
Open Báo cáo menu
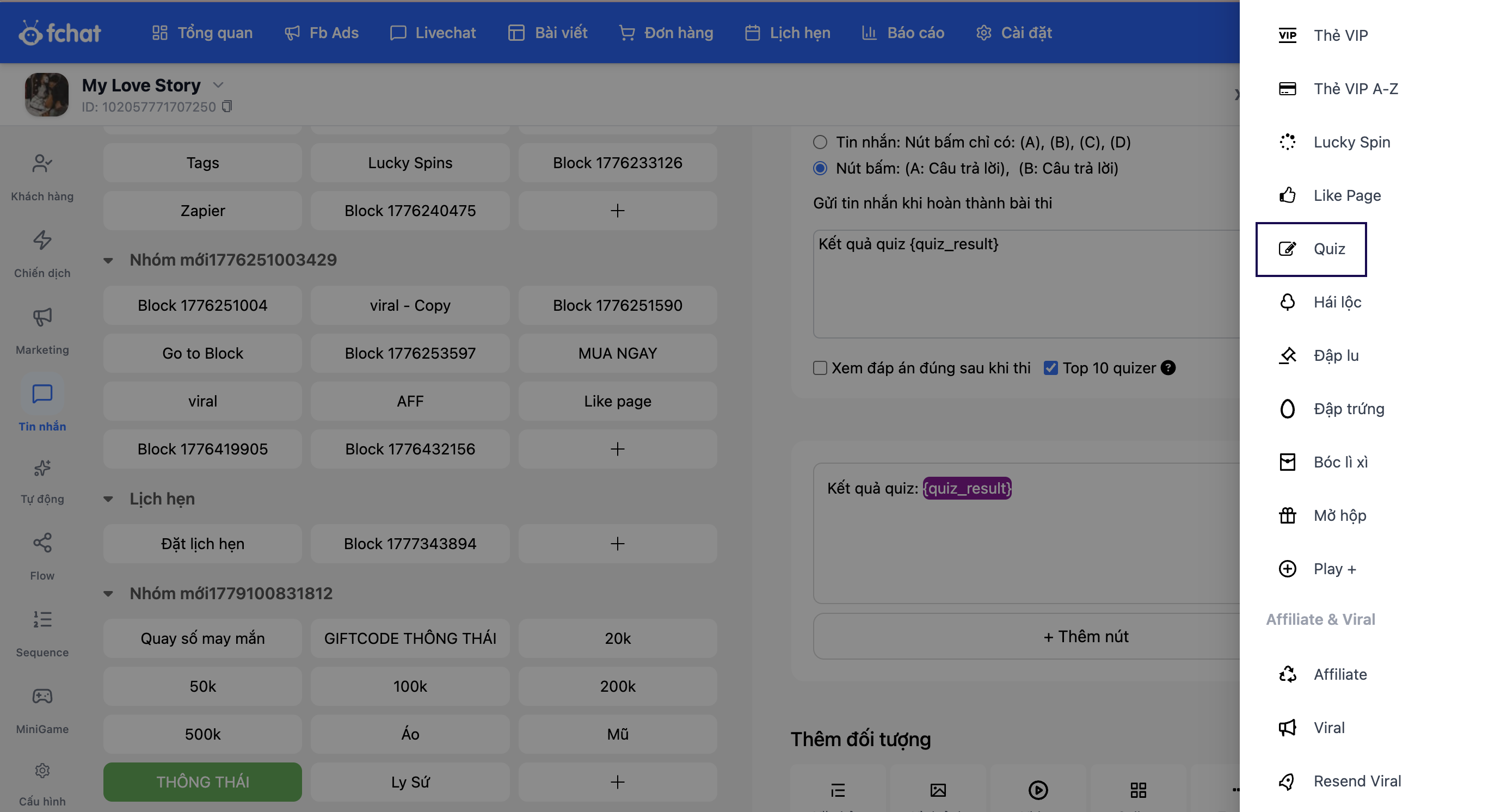(x=903, y=33)
